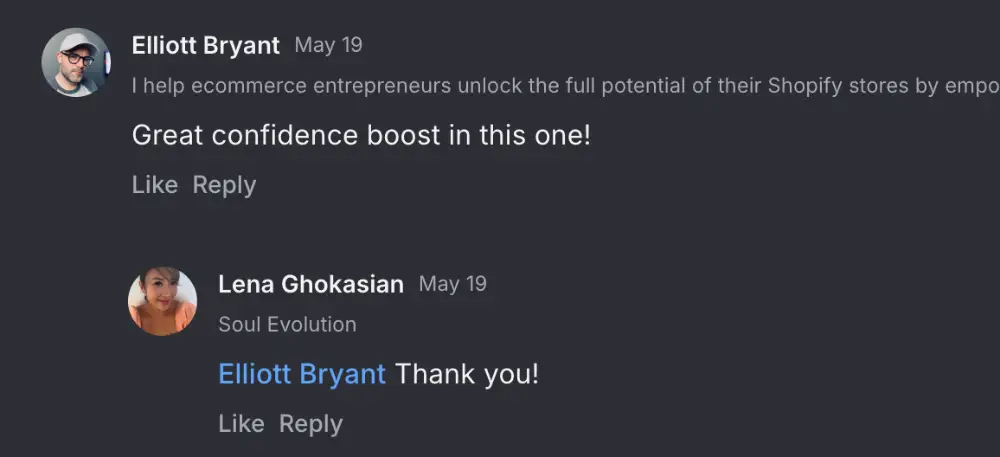
Task: Click the Soul Evolution tagline
Action: pos(287,324)
